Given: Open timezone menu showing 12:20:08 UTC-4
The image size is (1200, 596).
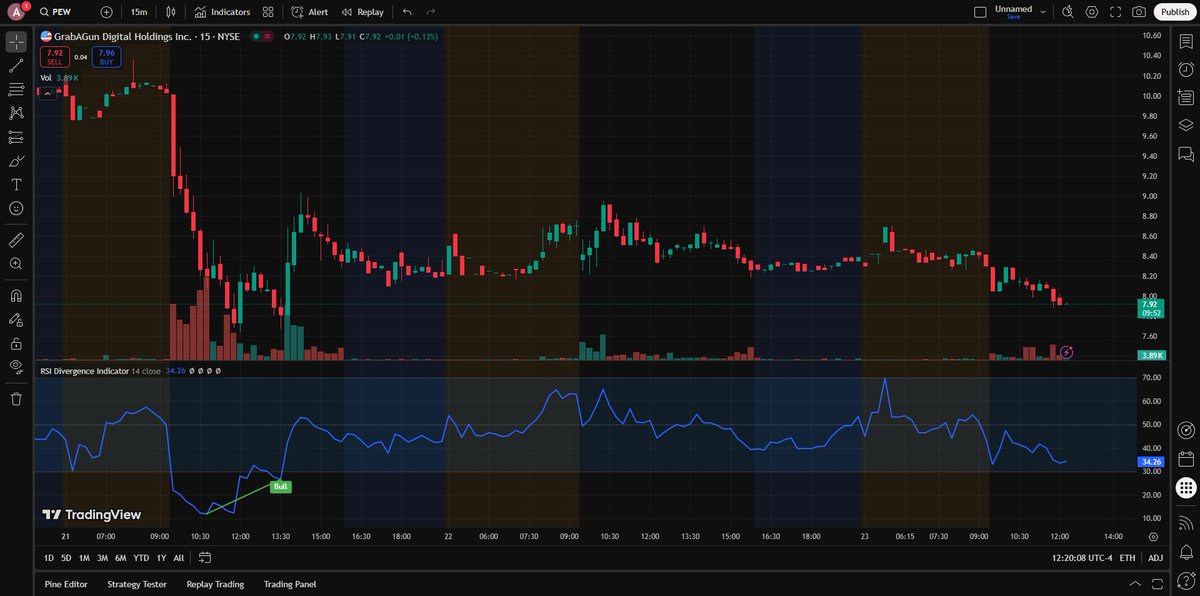Looking at the screenshot, I should click(1080, 558).
